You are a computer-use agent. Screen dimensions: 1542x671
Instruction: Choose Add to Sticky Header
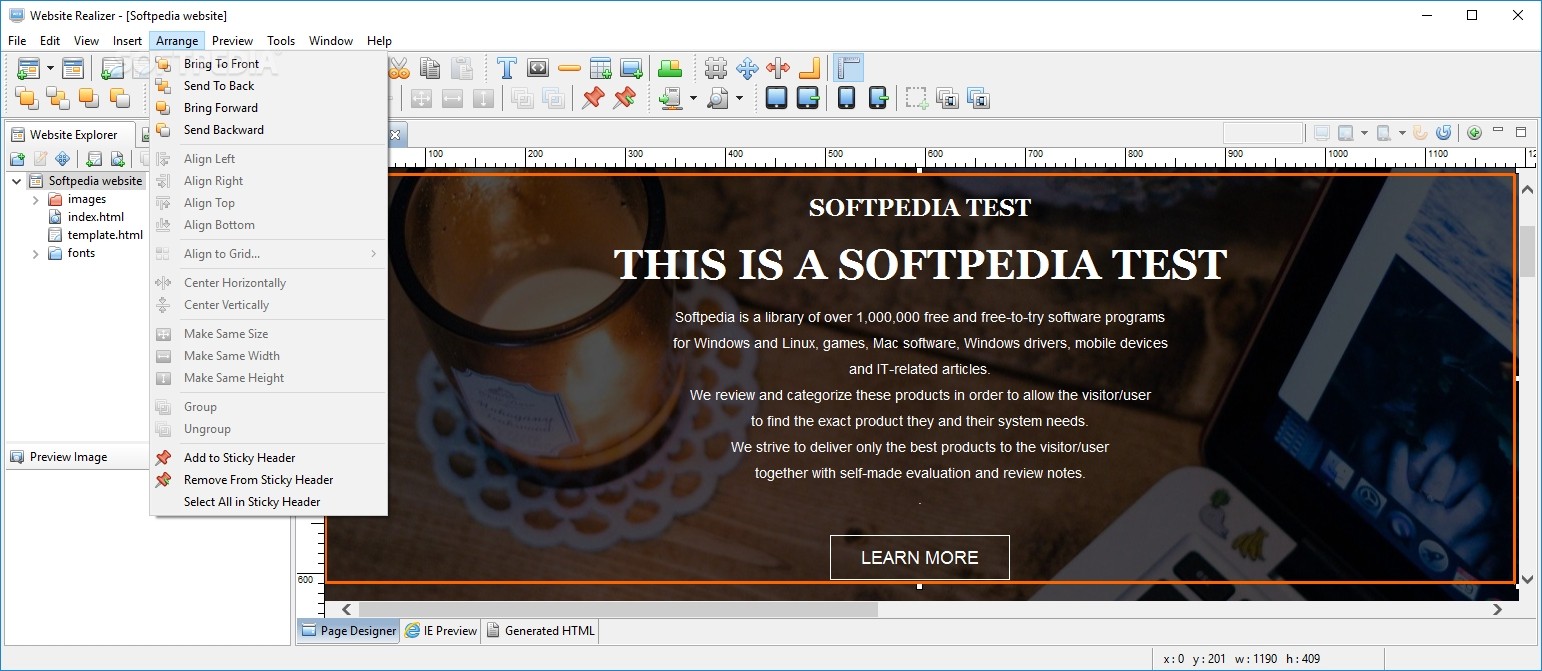[x=268, y=458]
